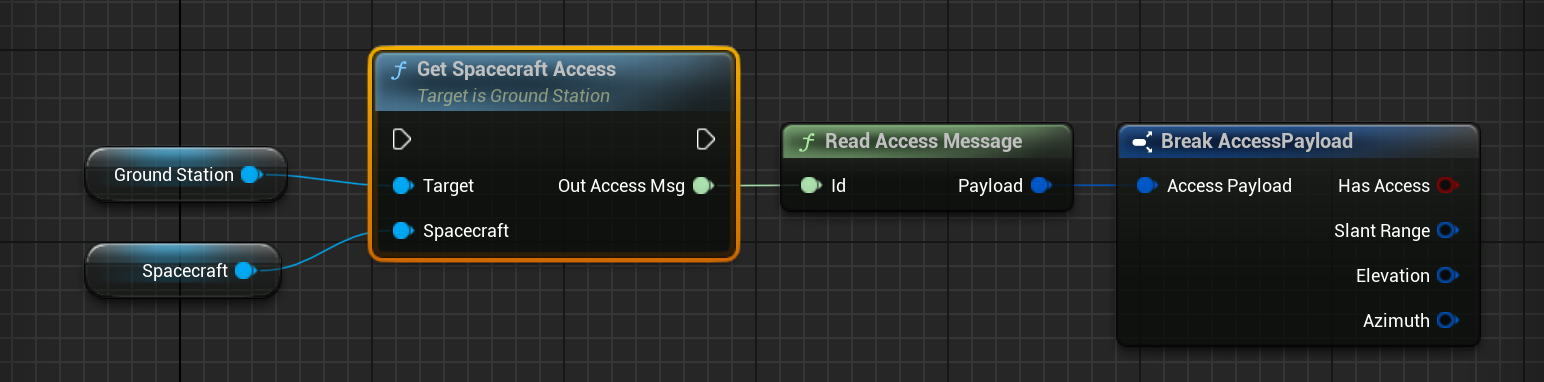
Task: Click the Ground Station variable output pin
Action: 251,175
